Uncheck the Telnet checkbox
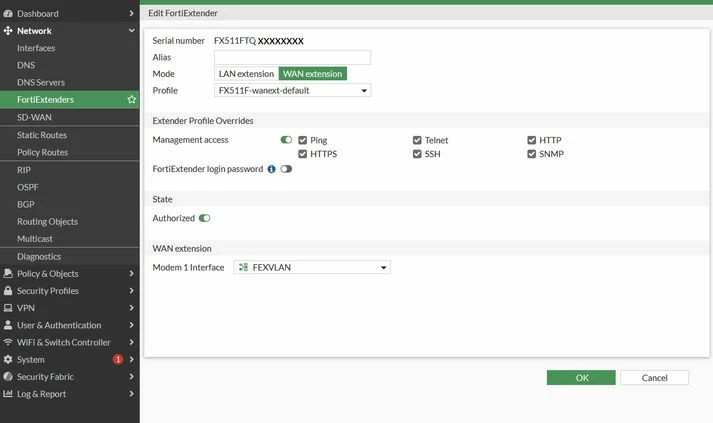 [x=417, y=140]
